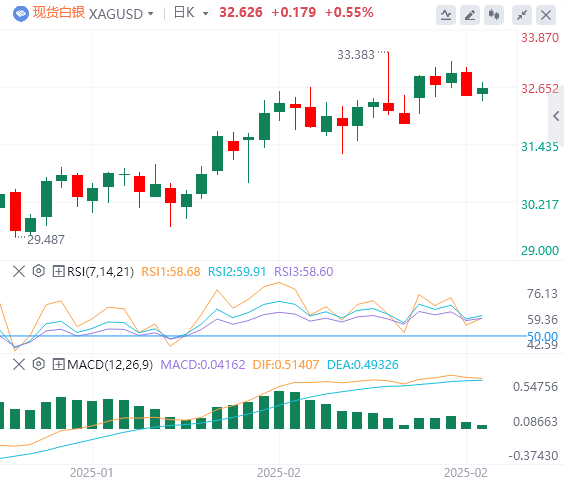The width and height of the screenshot is (564, 483).
Task: Expand the 日K period dropdown
Action: (x=205, y=14)
